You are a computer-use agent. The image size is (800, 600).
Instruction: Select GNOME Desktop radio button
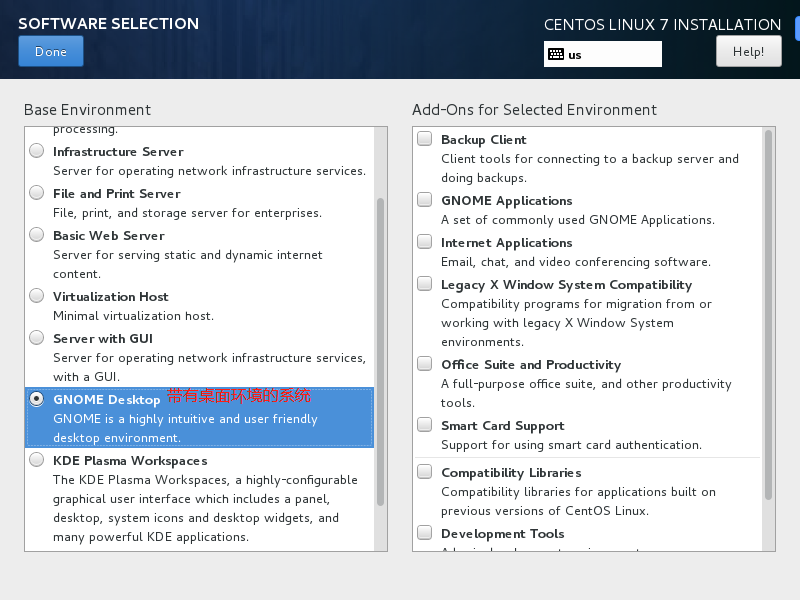(x=37, y=399)
